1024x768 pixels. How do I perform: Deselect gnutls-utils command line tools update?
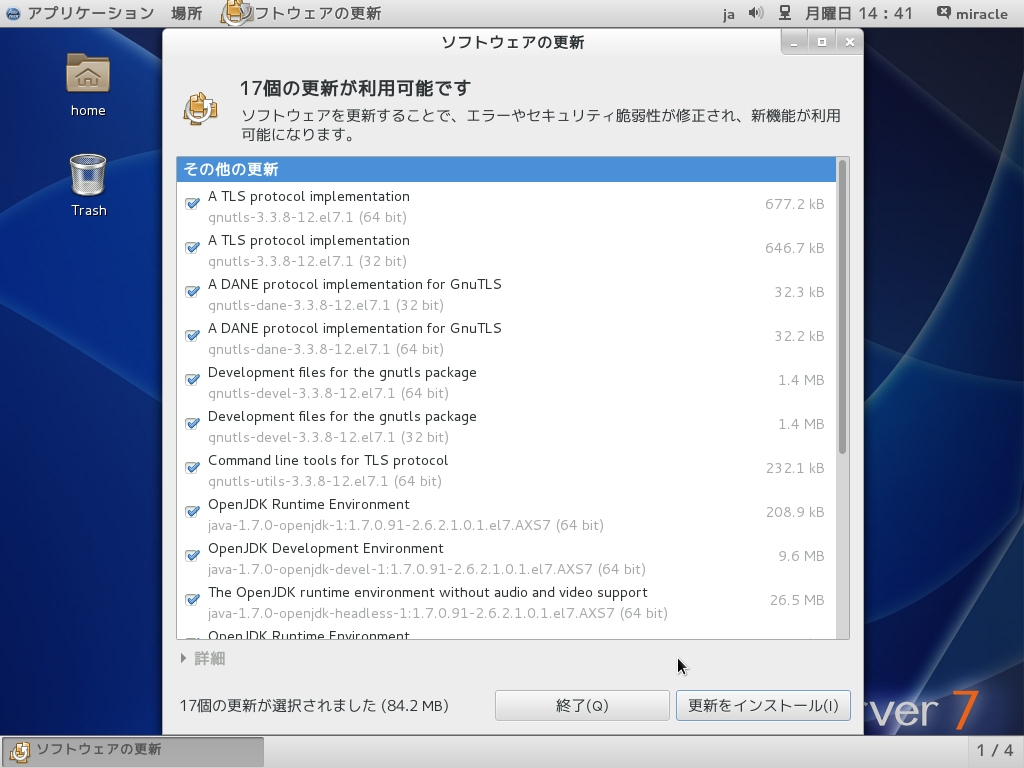[x=192, y=468]
